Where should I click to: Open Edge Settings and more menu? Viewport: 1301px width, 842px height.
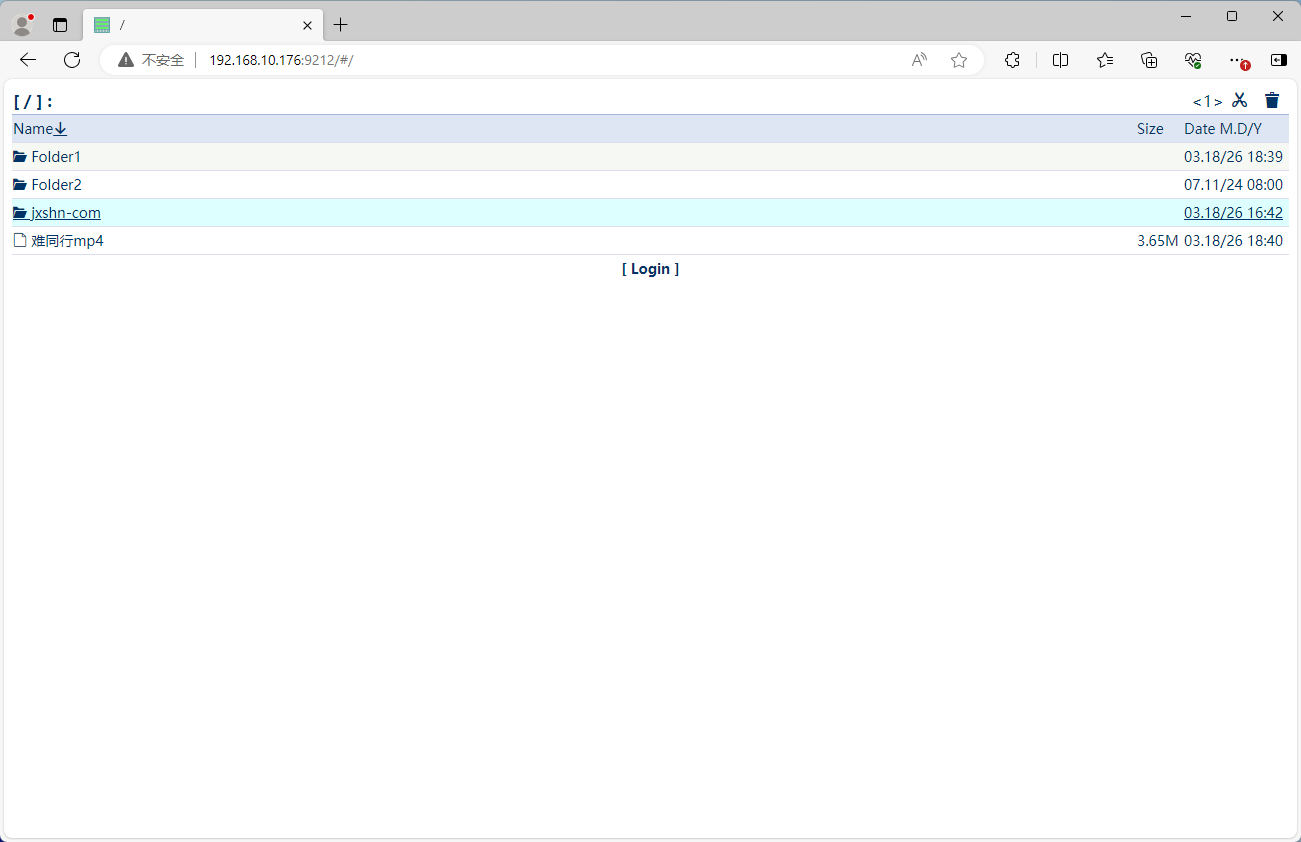(1238, 60)
